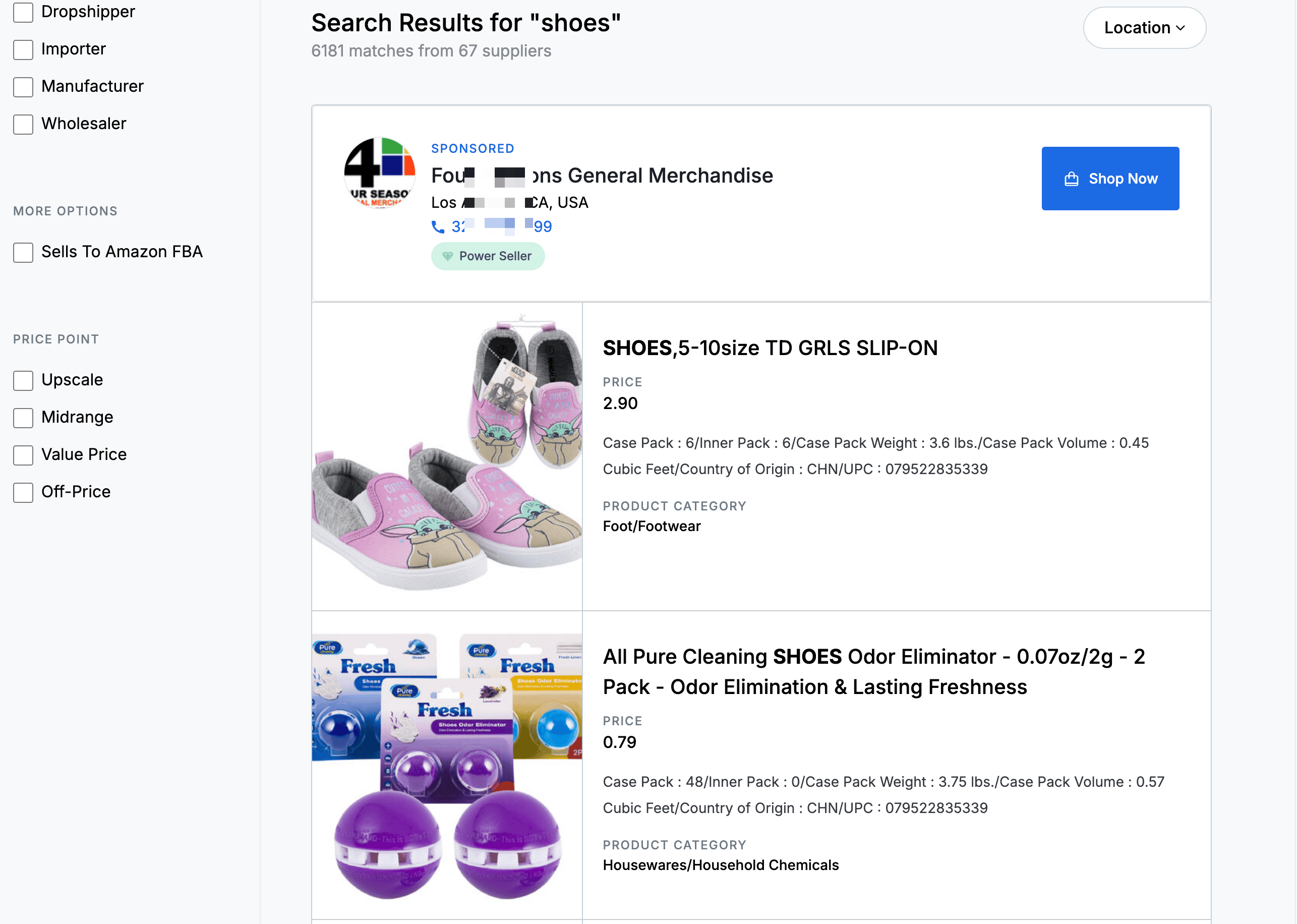The image size is (1297, 924).
Task: Toggle Sells To Amazon FBA option
Action: point(23,252)
